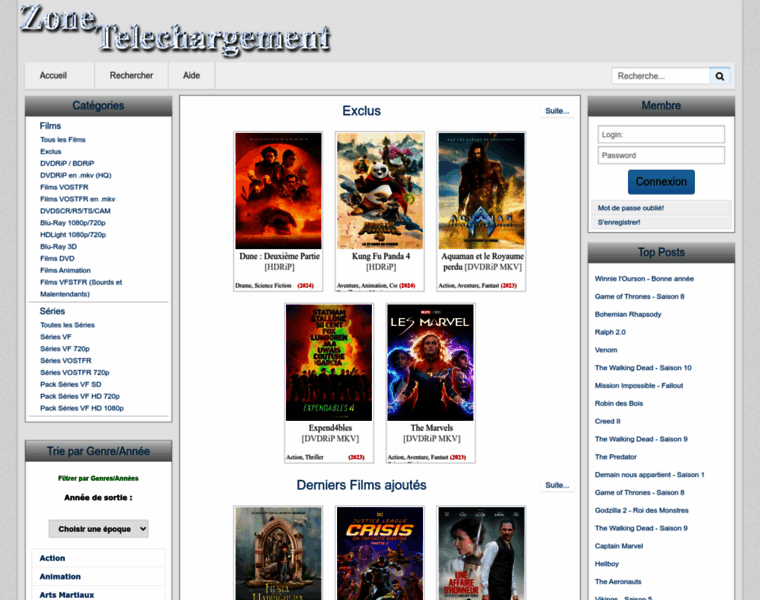The image size is (760, 600).
Task: Open Mission Impossible - Fallout post
Action: coord(639,386)
